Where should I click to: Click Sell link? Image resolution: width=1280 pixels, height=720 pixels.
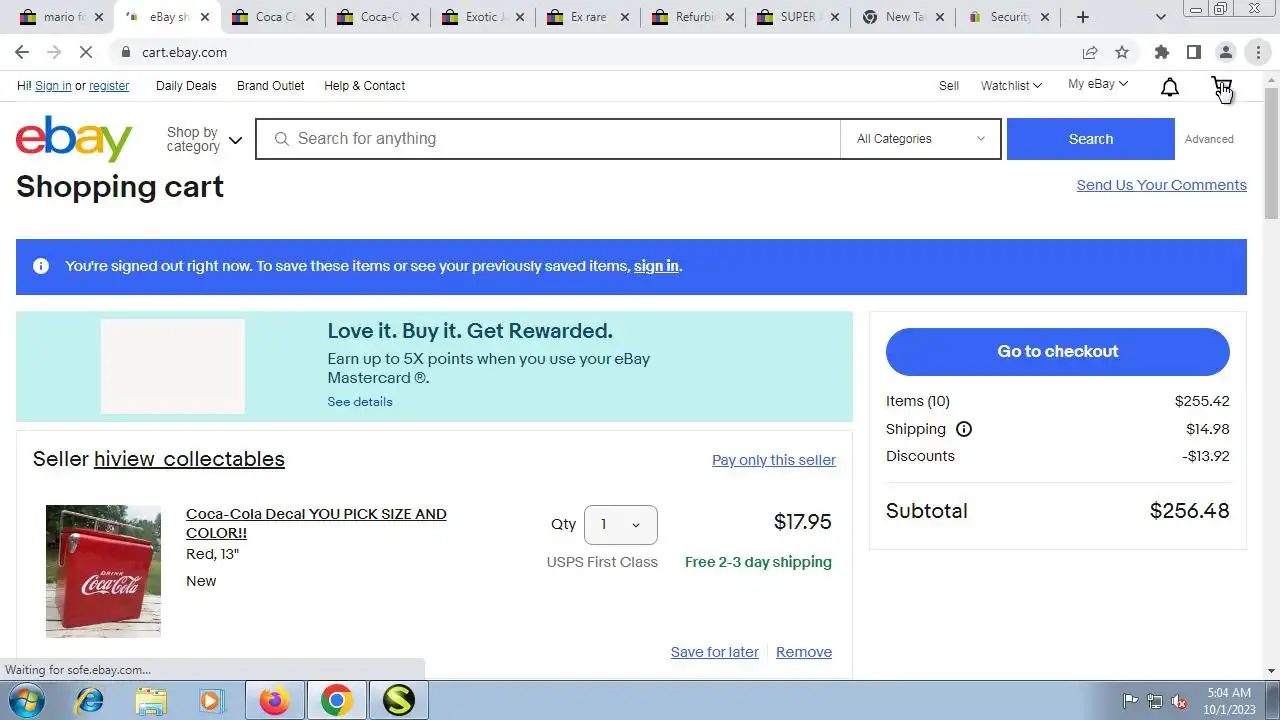[949, 86]
